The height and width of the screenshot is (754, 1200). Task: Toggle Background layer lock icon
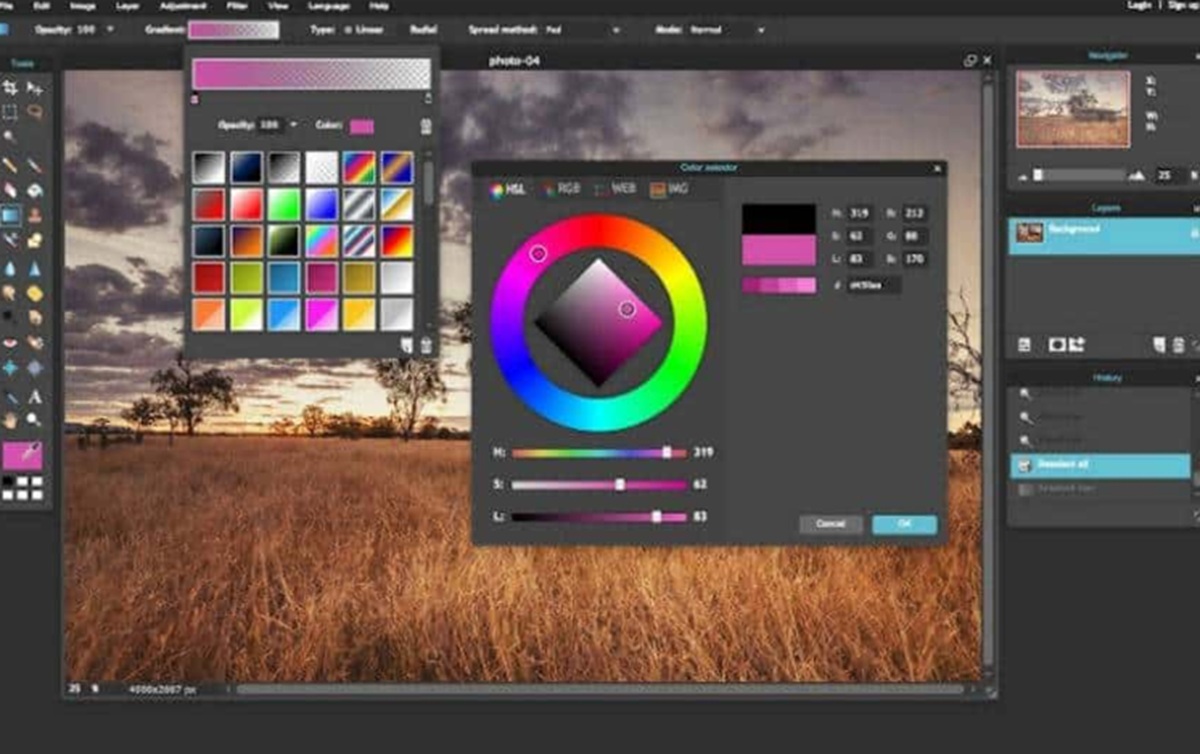pyautogui.click(x=1194, y=232)
